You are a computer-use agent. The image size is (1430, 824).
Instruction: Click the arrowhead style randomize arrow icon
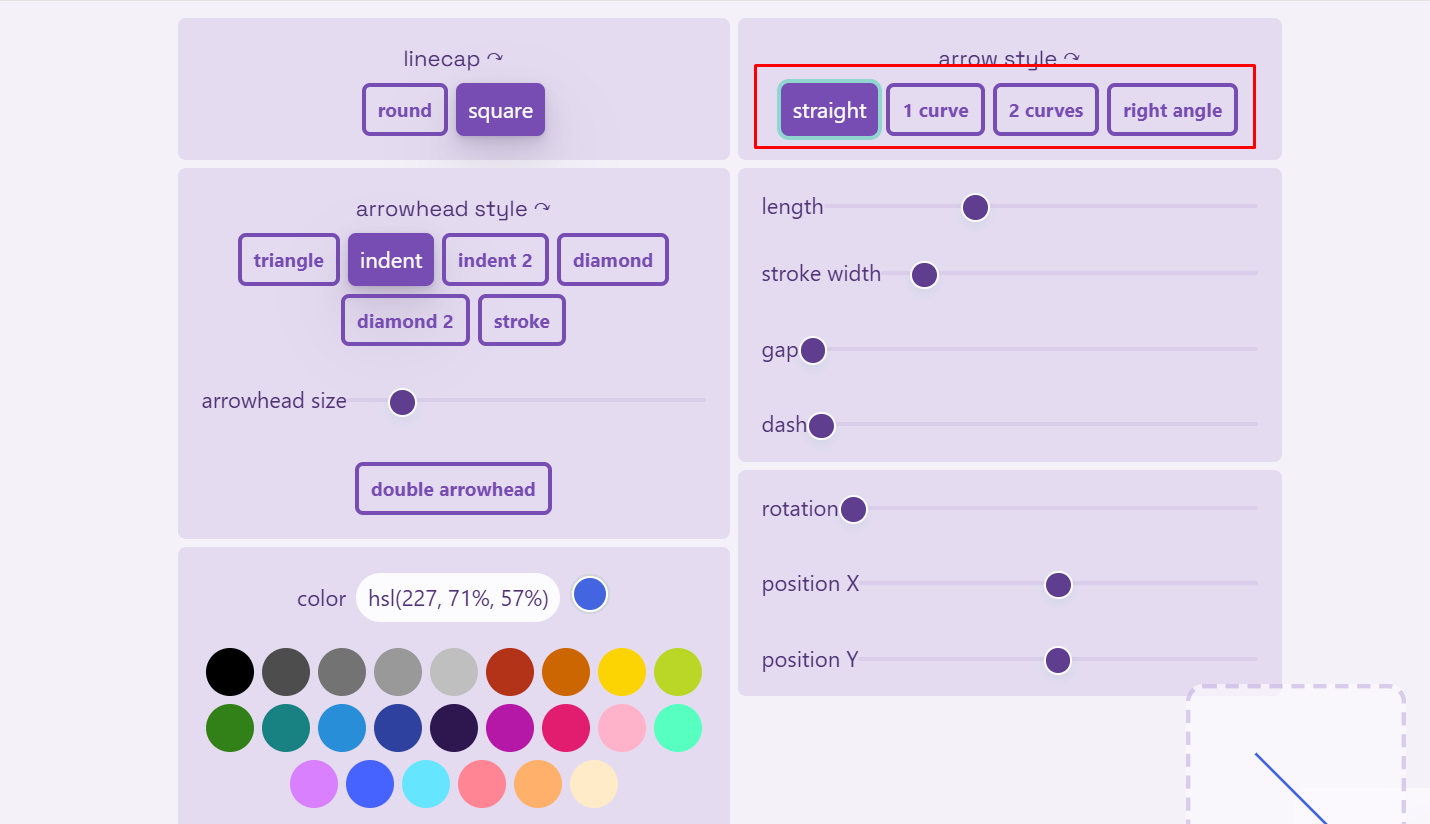point(542,209)
